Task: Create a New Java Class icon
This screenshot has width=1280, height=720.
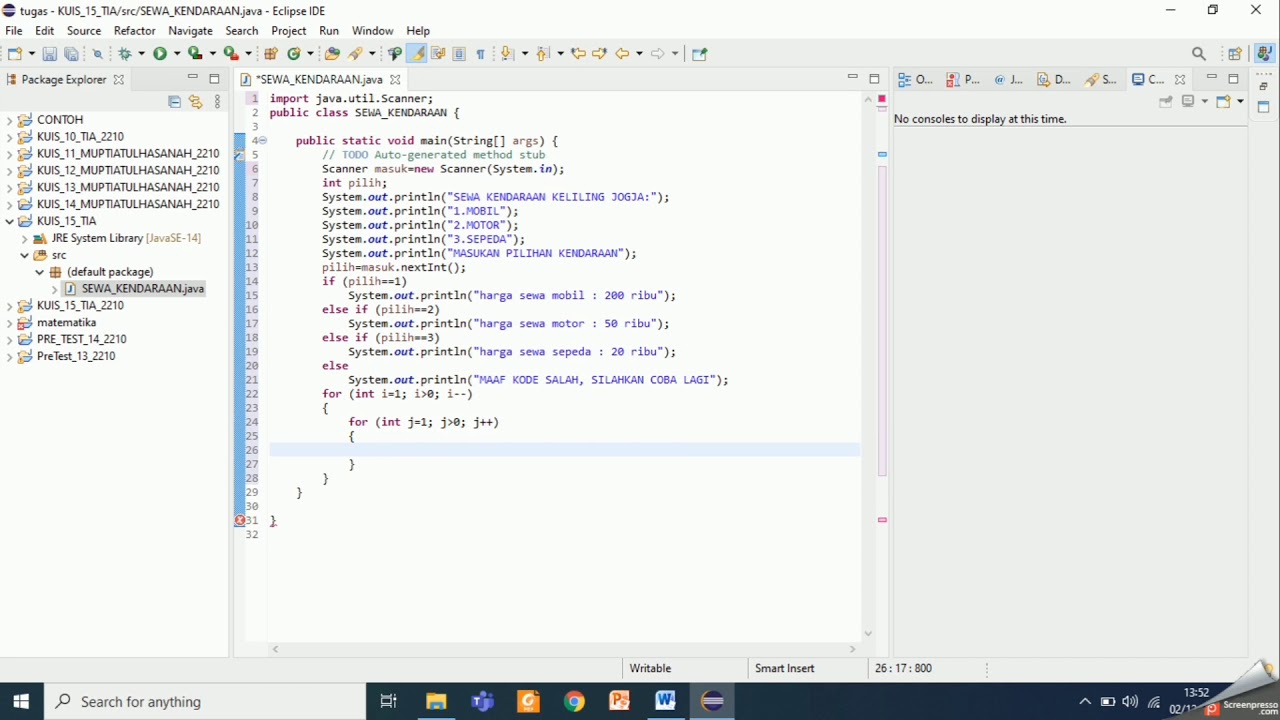Action: [x=294, y=54]
